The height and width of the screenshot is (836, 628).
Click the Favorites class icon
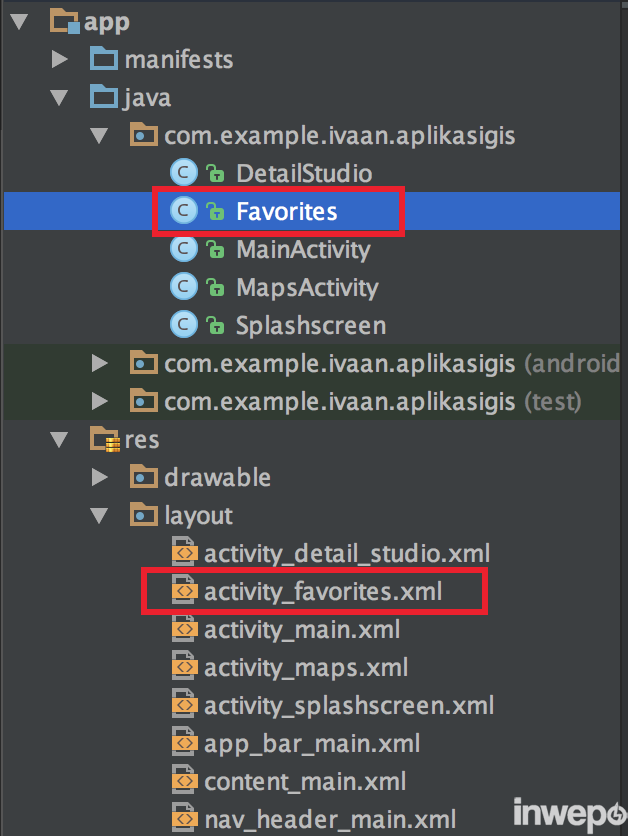[184, 211]
